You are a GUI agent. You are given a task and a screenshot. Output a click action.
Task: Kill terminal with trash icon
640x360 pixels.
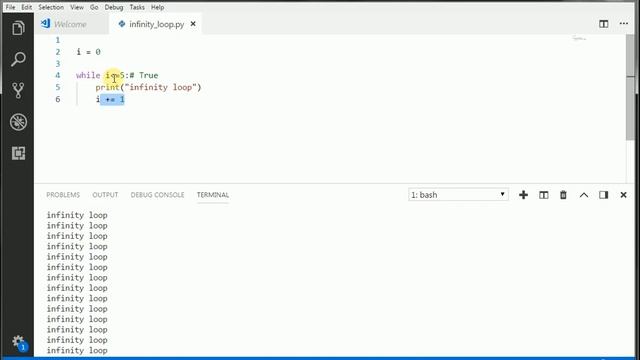(563, 195)
